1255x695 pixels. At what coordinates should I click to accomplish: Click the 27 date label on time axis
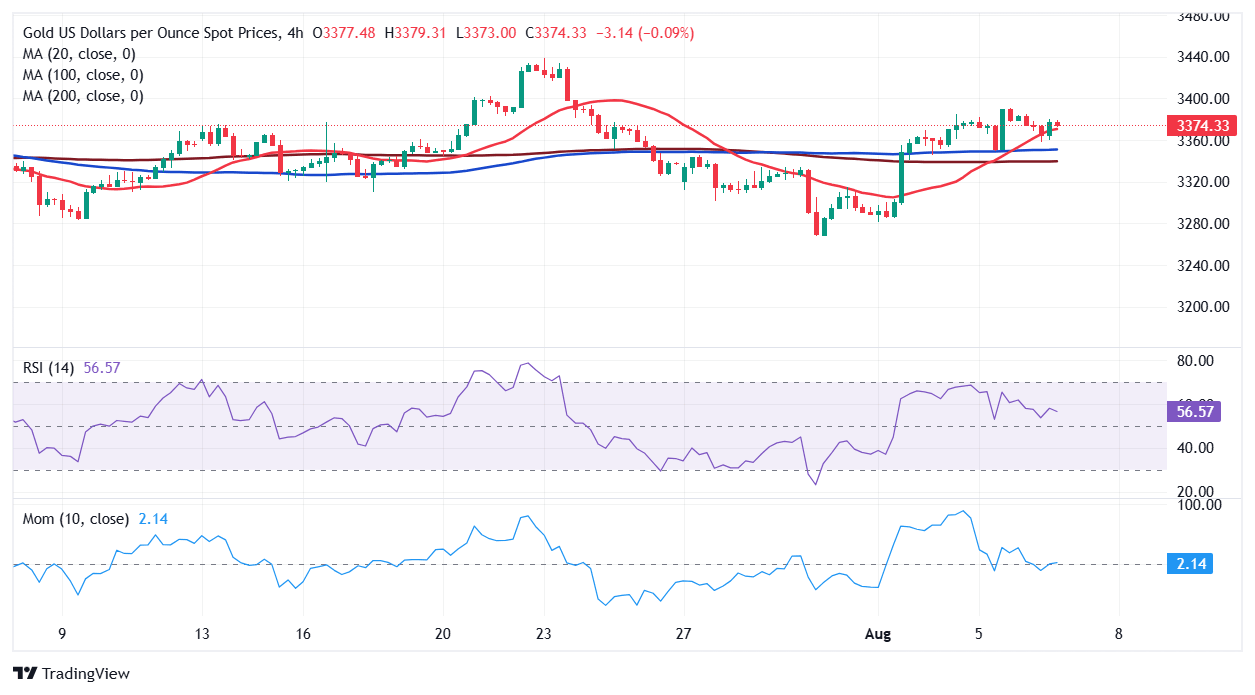point(683,634)
